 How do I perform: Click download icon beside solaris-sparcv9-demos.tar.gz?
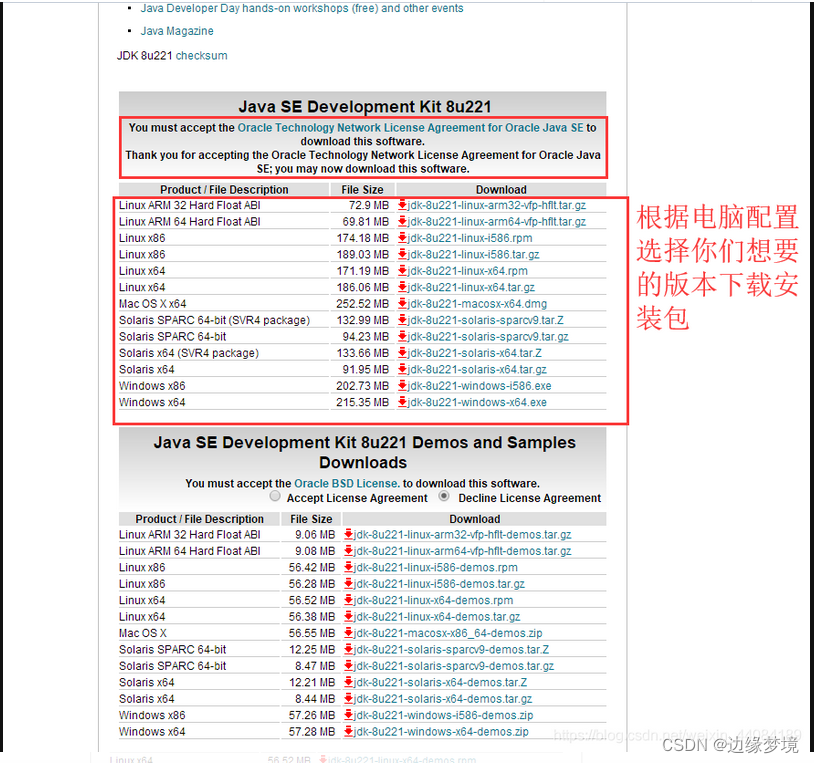coord(348,666)
